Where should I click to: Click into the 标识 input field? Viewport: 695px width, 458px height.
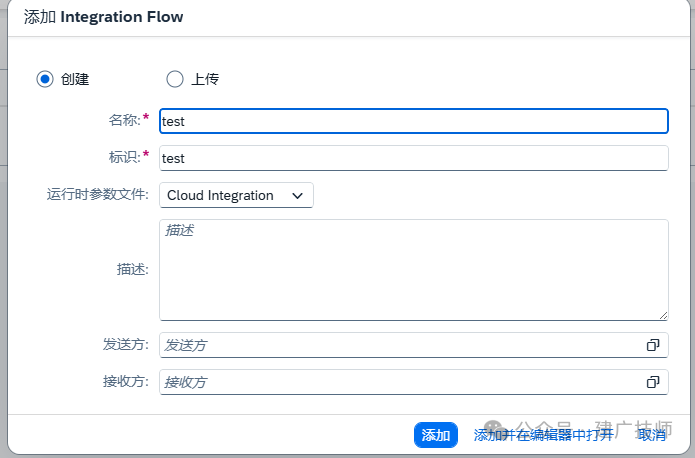414,158
